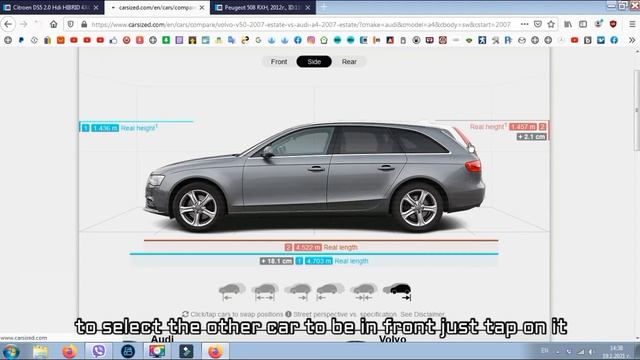The width and height of the screenshot is (640, 360).
Task: Click the Audi heading
Action: click(x=162, y=339)
